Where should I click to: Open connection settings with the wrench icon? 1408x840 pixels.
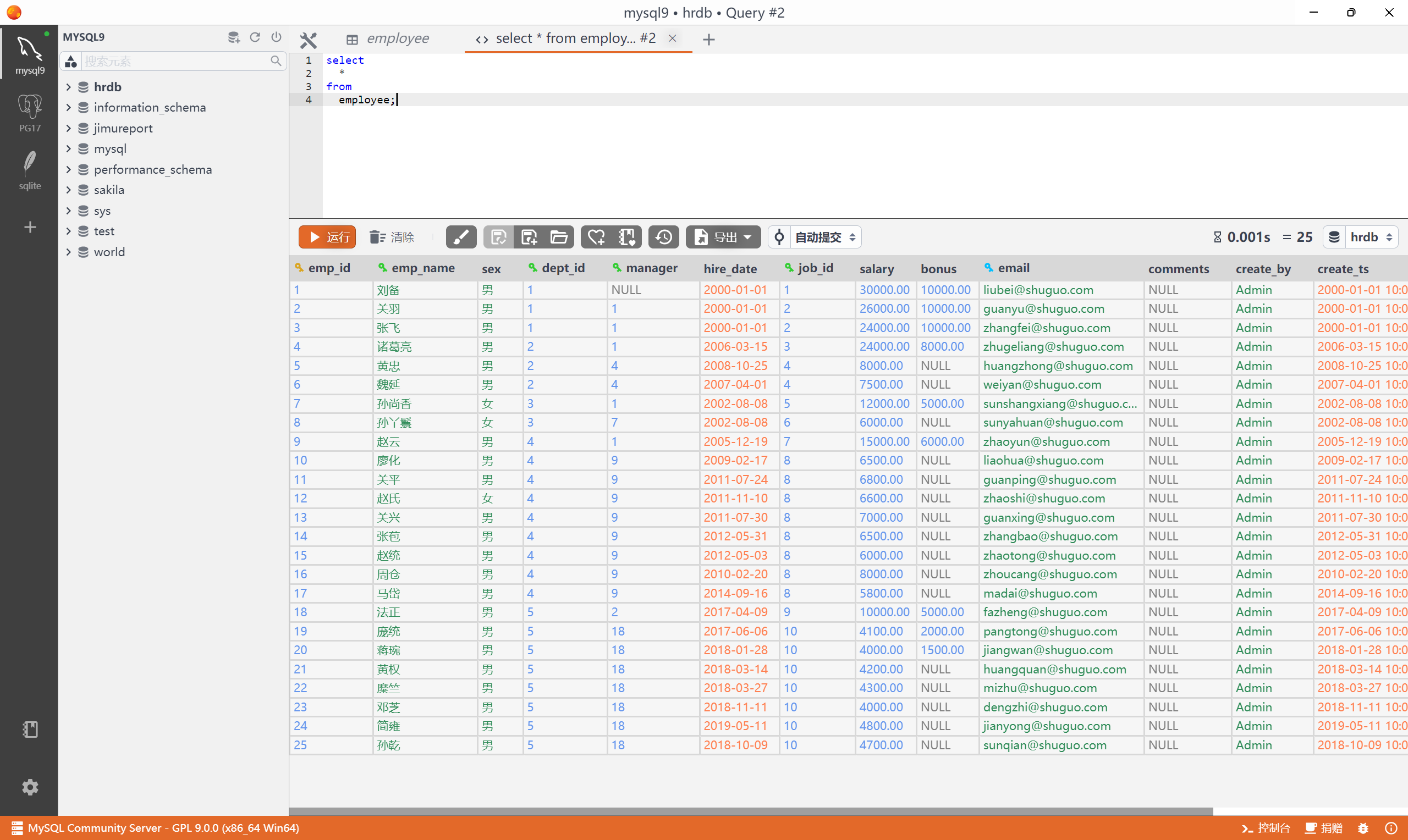coord(309,40)
